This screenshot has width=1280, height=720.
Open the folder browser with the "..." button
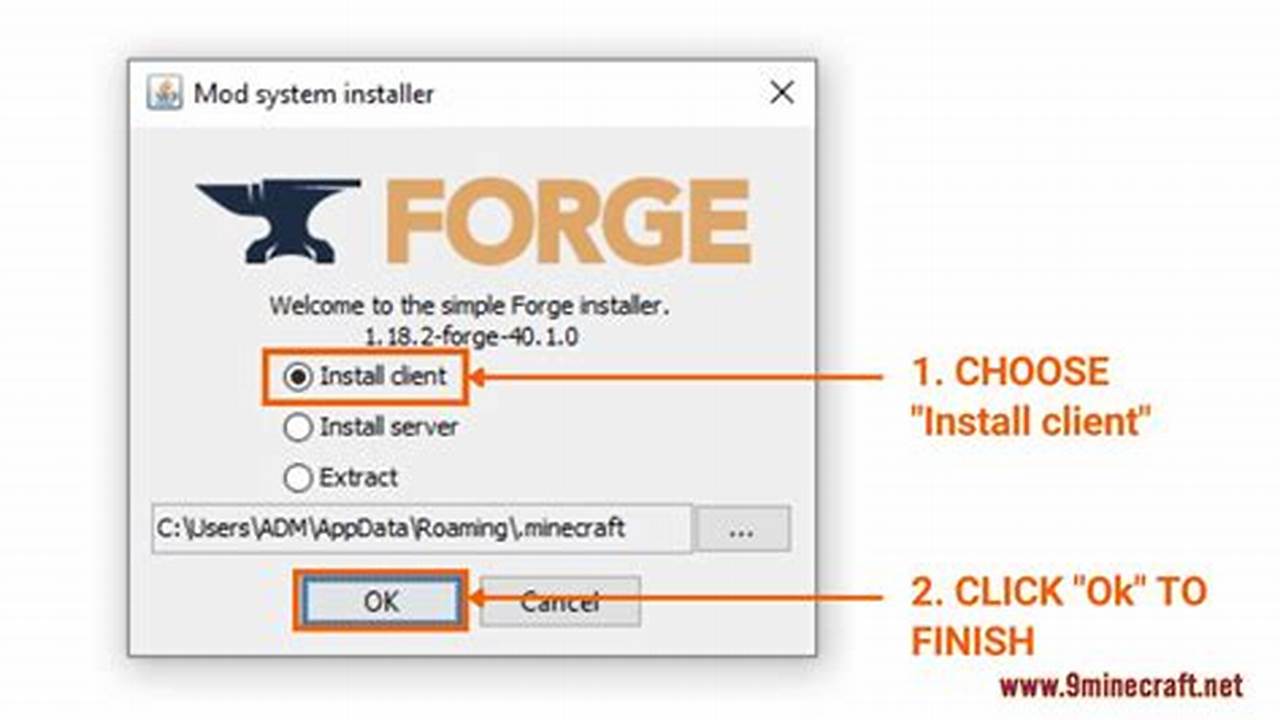pos(742,529)
